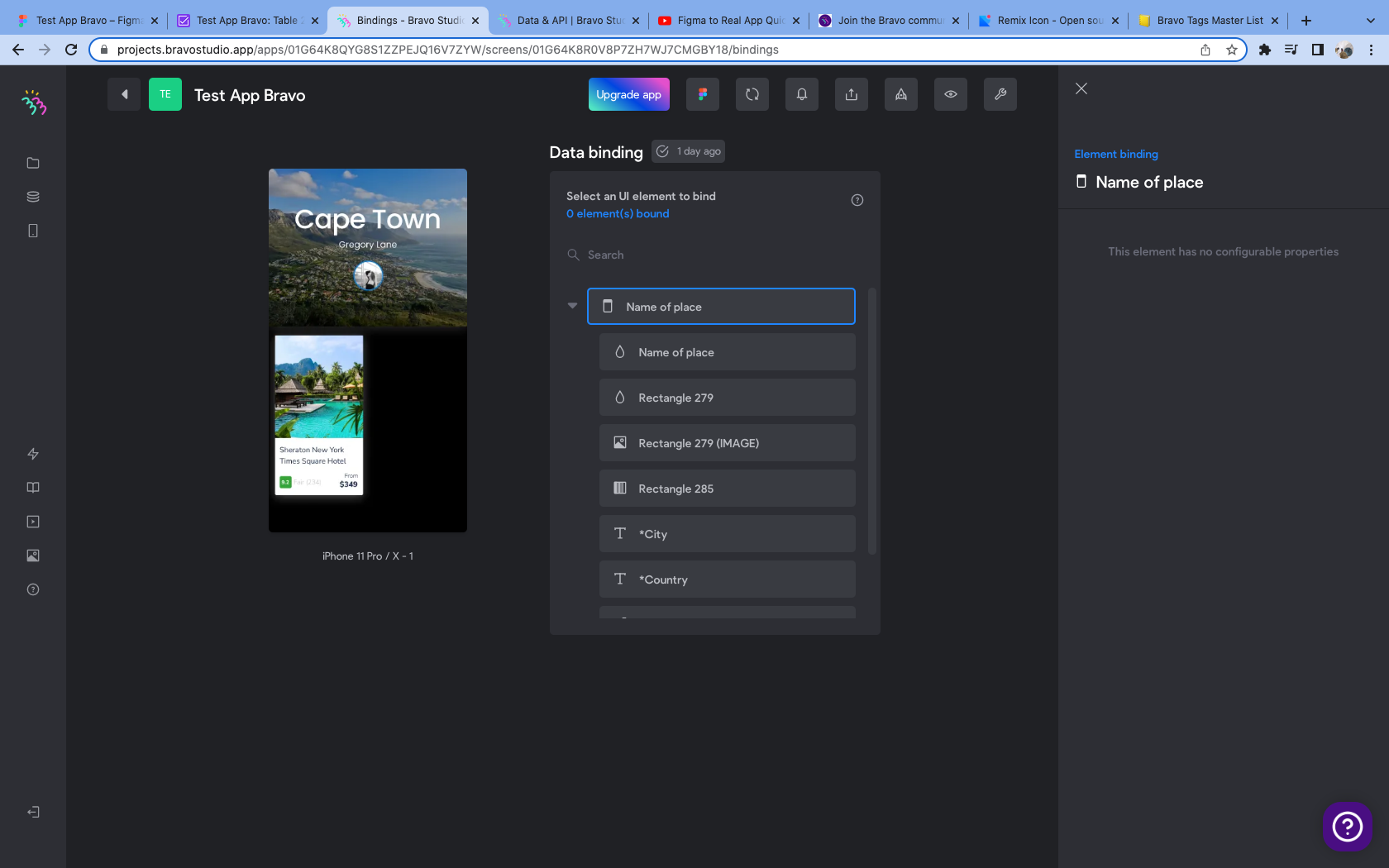Toggle the preview eye icon
The image size is (1389, 868).
[951, 94]
